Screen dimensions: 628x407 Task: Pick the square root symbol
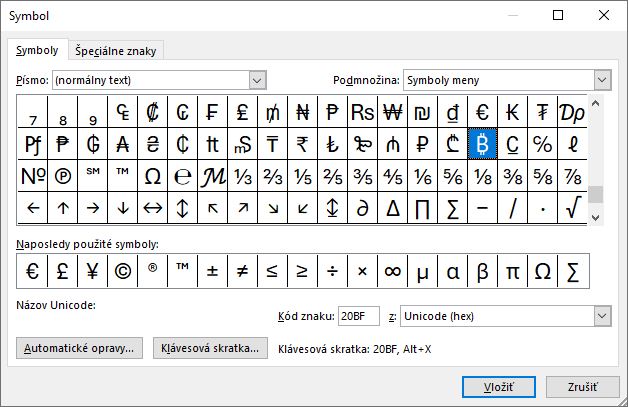coord(573,208)
